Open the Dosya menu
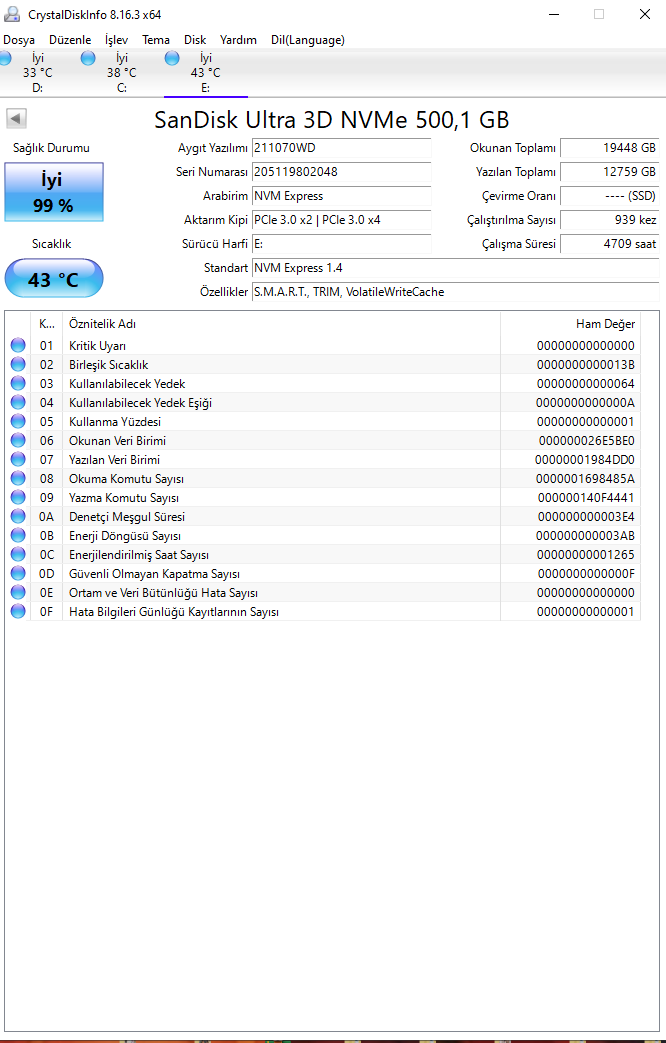This screenshot has height=1043, width=666. coord(19,40)
